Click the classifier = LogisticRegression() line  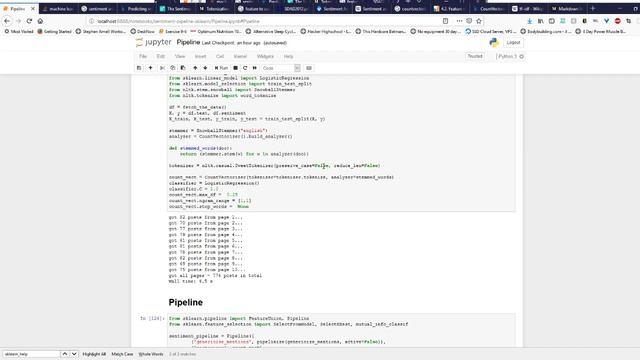214,183
